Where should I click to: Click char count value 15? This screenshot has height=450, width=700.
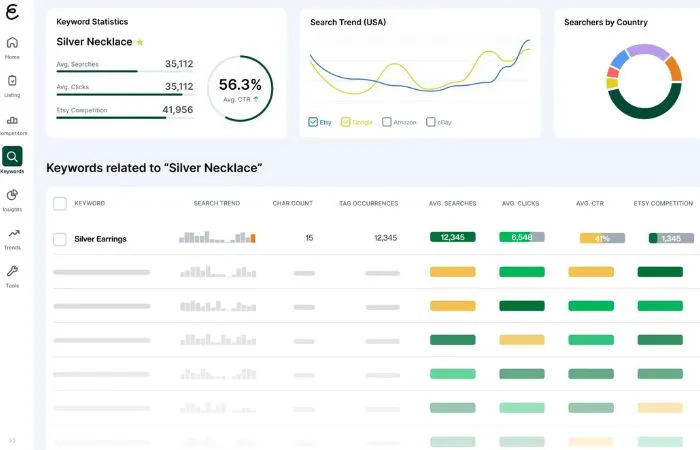click(309, 238)
